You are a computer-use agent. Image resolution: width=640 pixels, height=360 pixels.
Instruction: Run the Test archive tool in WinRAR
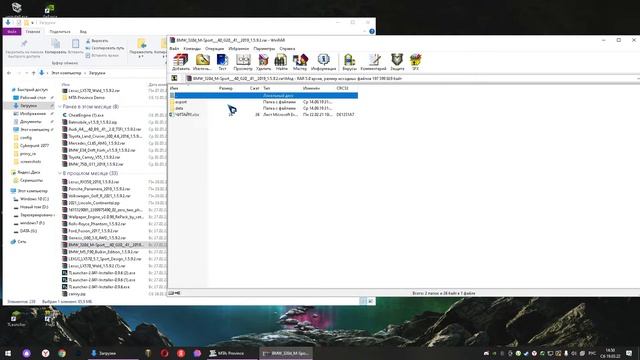click(x=222, y=62)
